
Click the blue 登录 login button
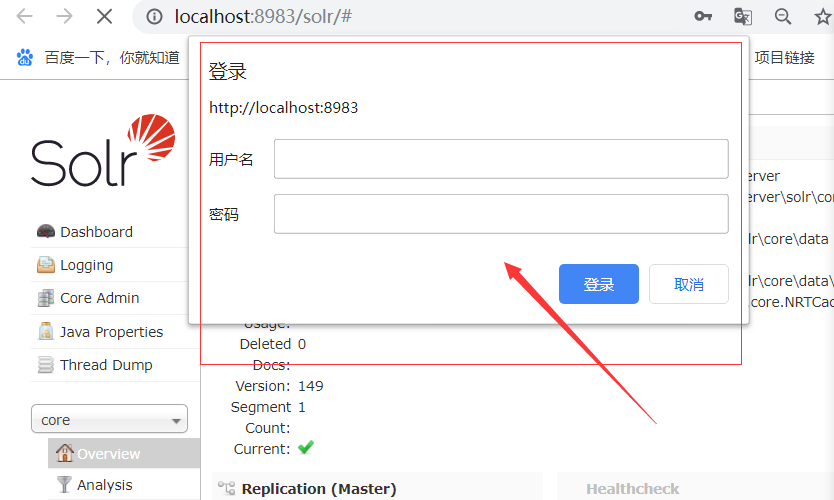[599, 284]
